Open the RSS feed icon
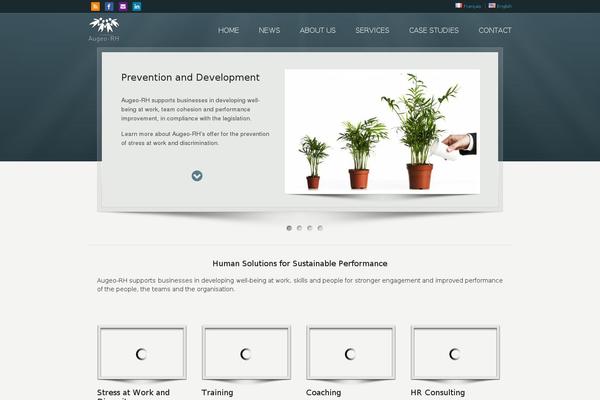 point(95,6)
